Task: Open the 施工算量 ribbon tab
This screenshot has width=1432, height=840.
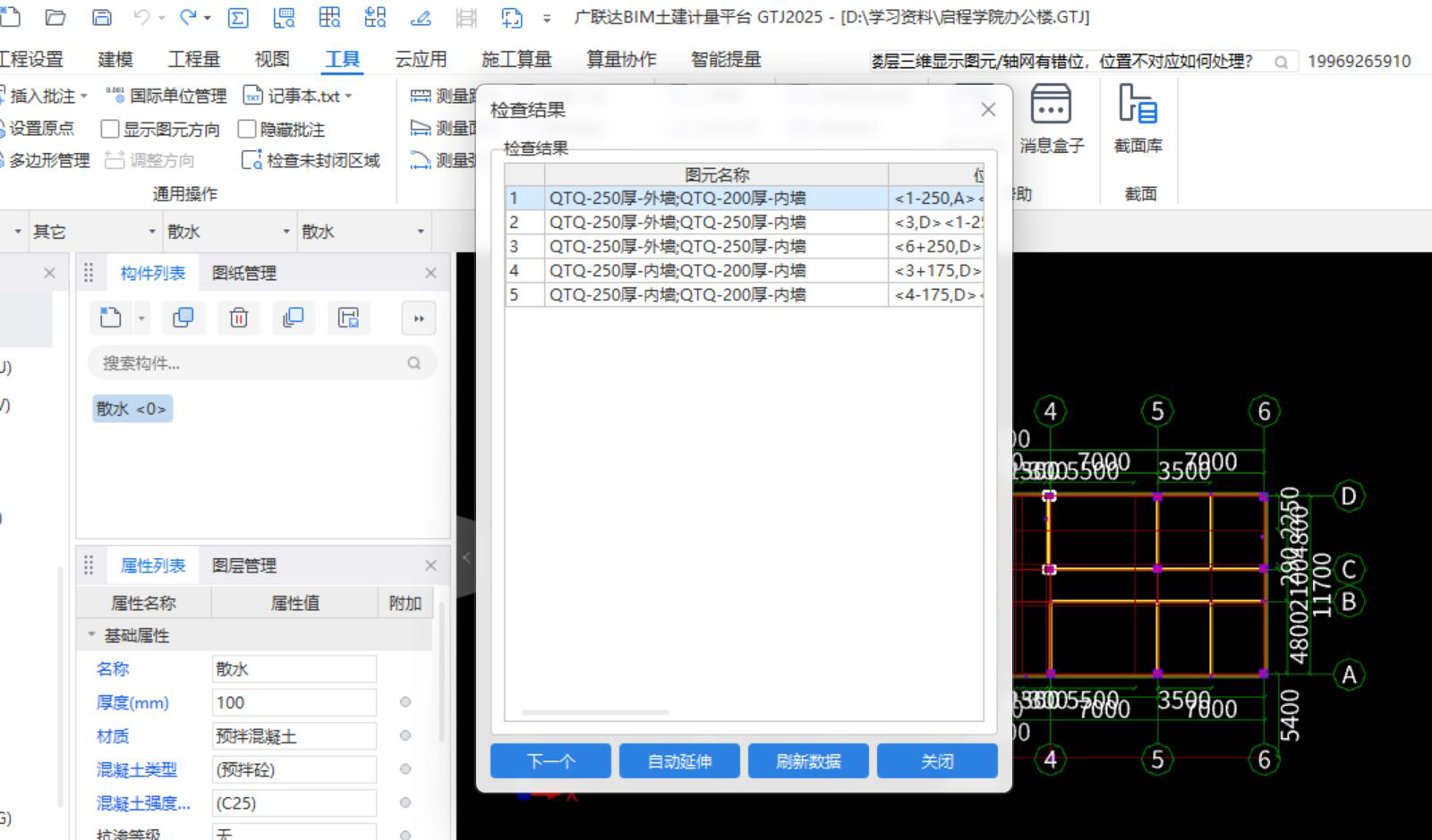Action: click(x=516, y=59)
